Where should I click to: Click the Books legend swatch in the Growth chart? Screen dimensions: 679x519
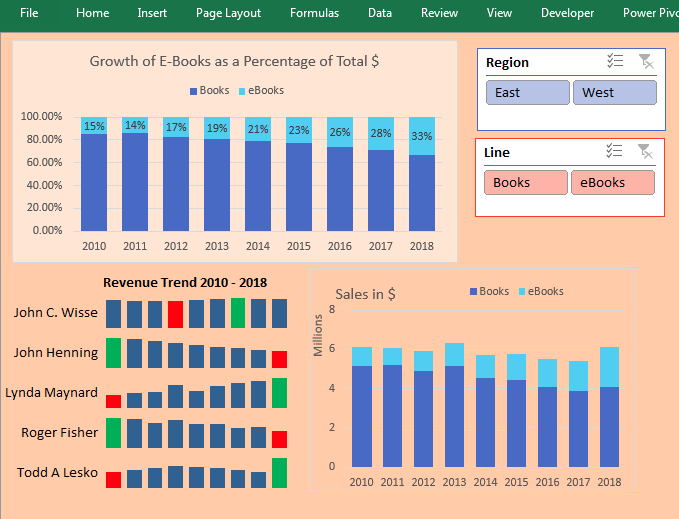pyautogui.click(x=194, y=91)
